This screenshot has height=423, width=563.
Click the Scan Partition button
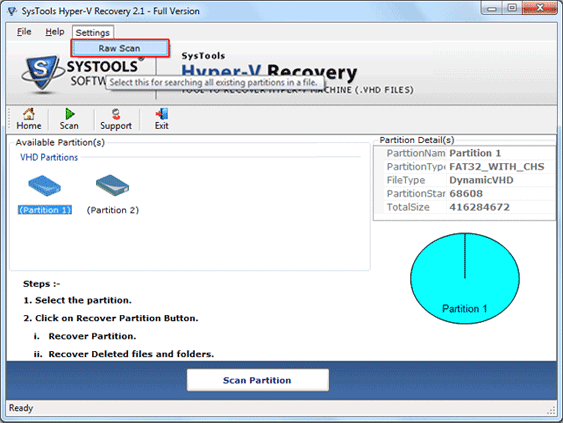point(257,380)
